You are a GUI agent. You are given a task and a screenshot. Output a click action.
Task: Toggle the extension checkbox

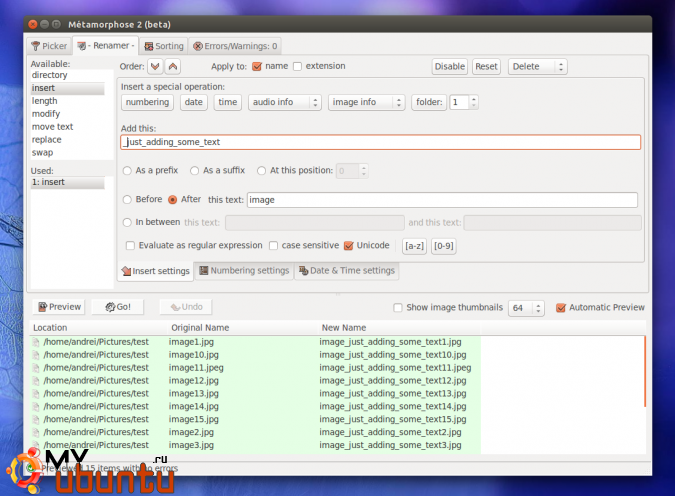tap(297, 67)
